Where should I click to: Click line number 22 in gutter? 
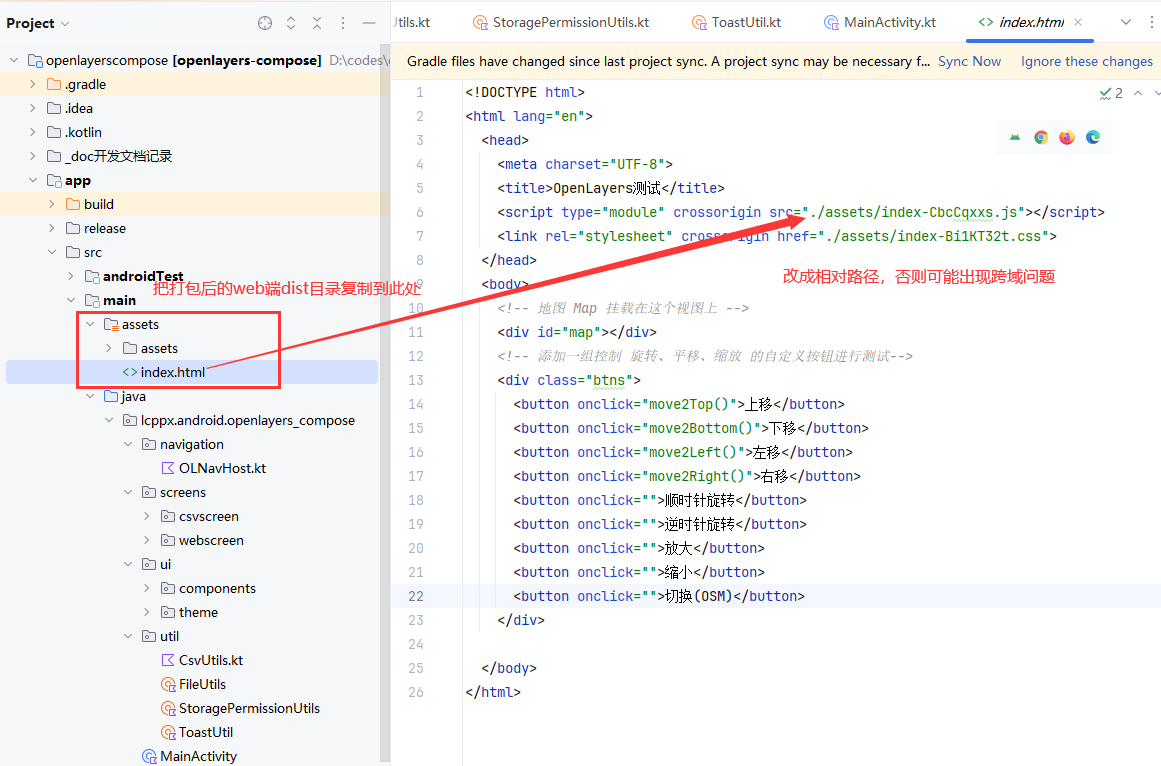point(416,596)
